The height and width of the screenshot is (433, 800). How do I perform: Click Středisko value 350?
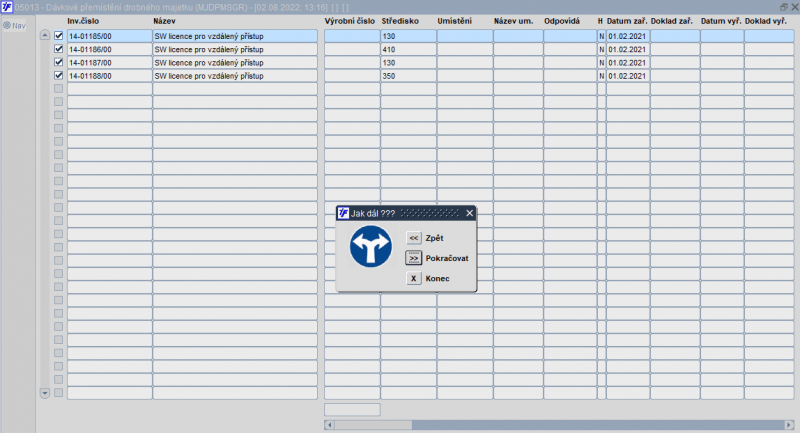408,76
